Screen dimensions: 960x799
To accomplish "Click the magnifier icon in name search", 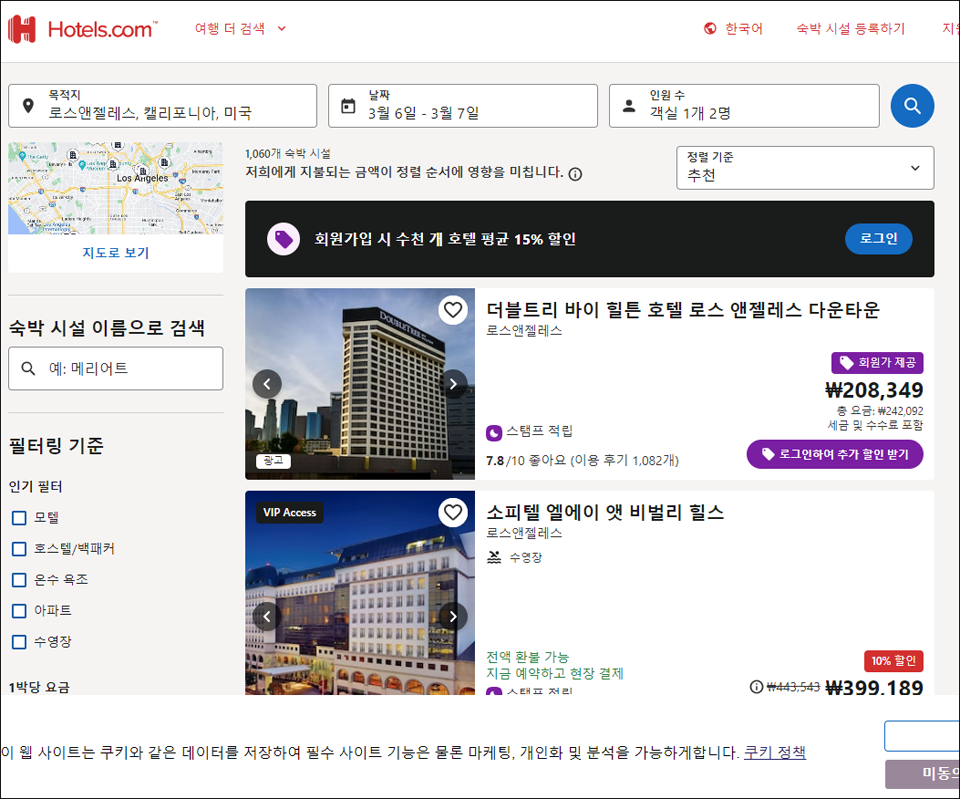I will point(28,369).
